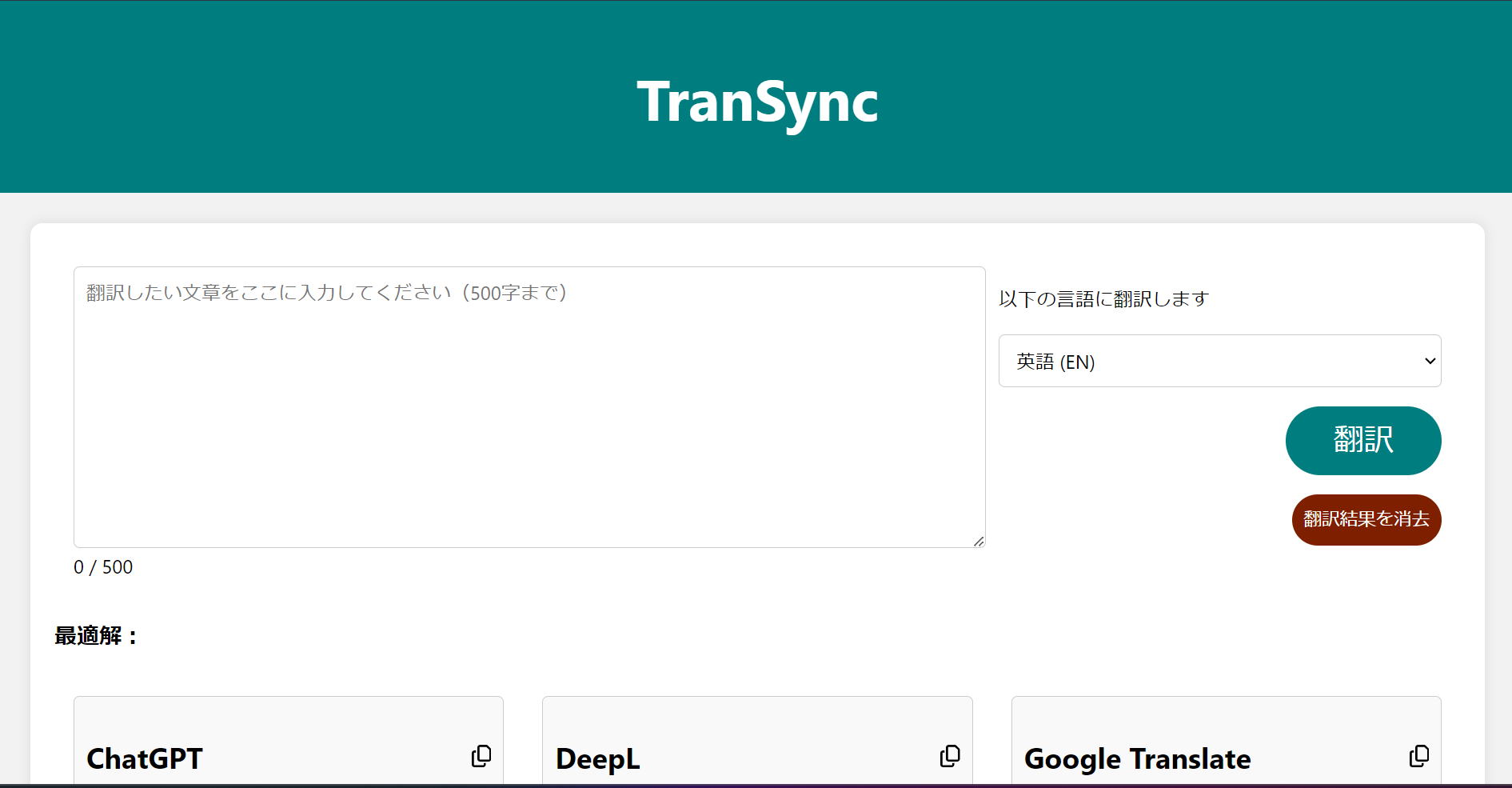Copy the Google Translate result
The width and height of the screenshot is (1512, 788).
[1419, 756]
